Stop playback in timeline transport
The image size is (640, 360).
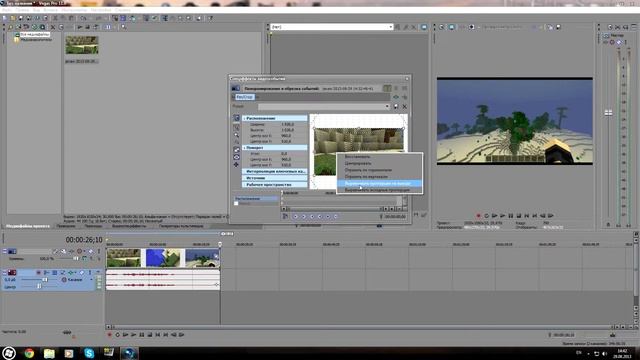point(150,335)
